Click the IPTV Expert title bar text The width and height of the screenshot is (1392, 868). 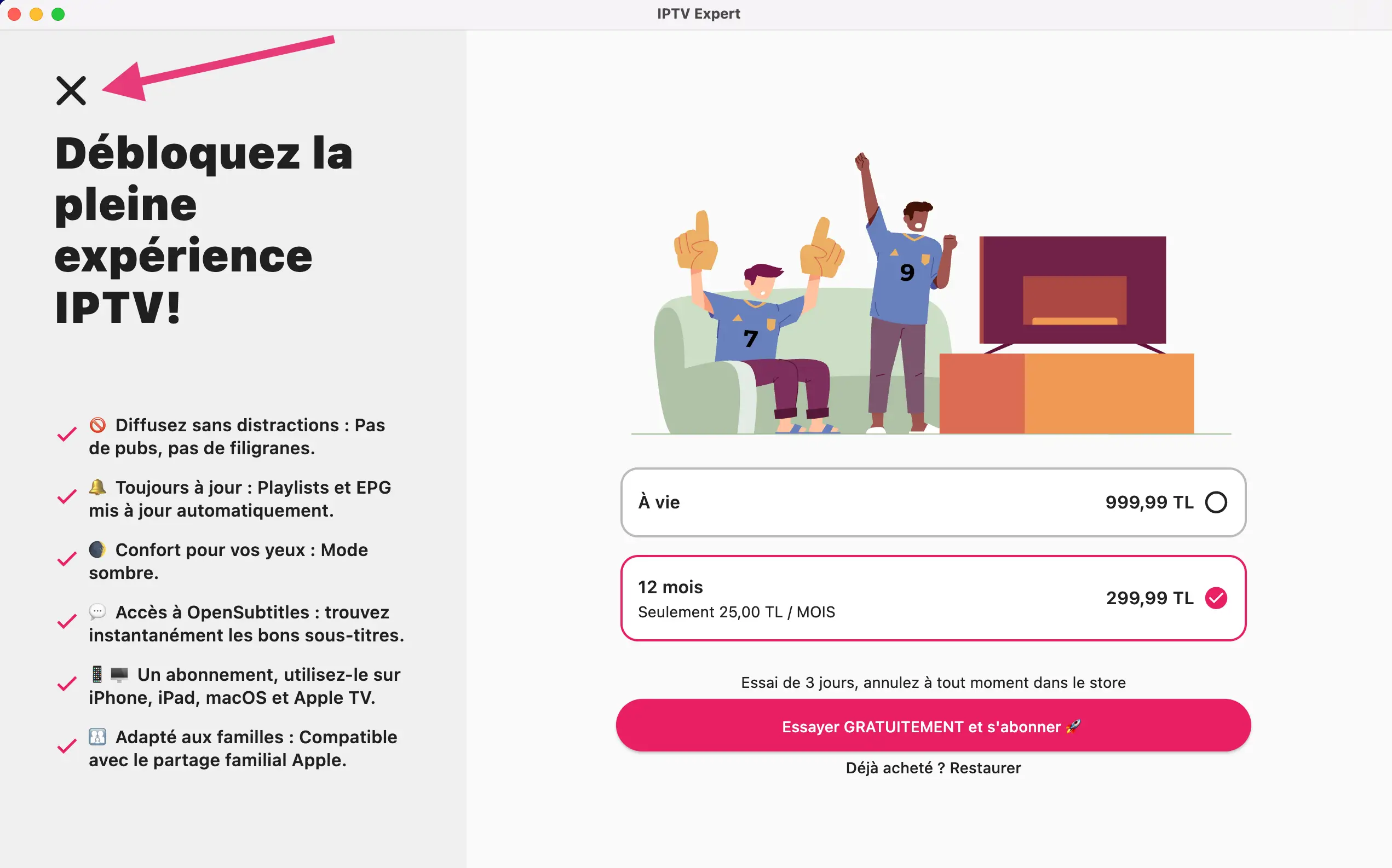click(x=698, y=13)
